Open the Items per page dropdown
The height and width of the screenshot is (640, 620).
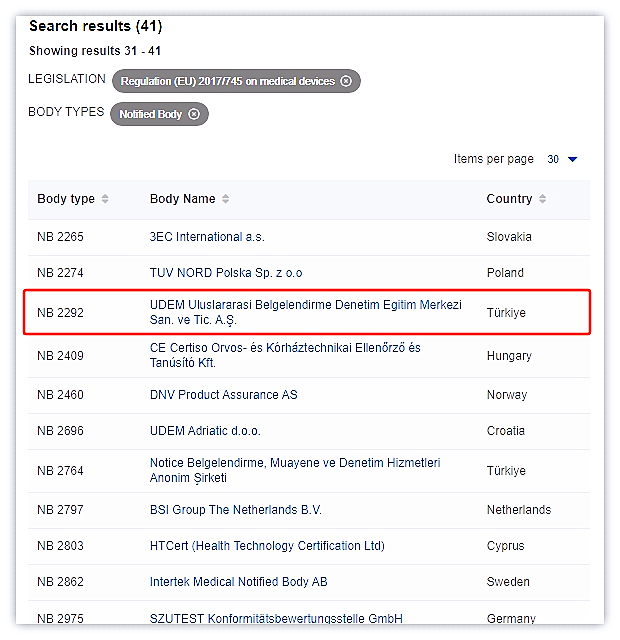[x=562, y=159]
